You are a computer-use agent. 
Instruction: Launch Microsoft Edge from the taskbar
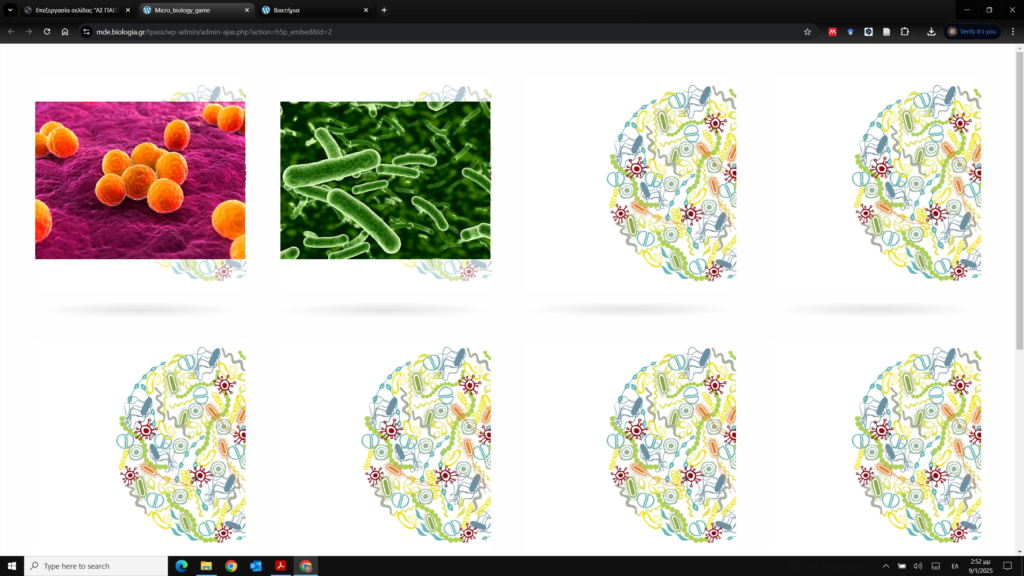[181, 566]
